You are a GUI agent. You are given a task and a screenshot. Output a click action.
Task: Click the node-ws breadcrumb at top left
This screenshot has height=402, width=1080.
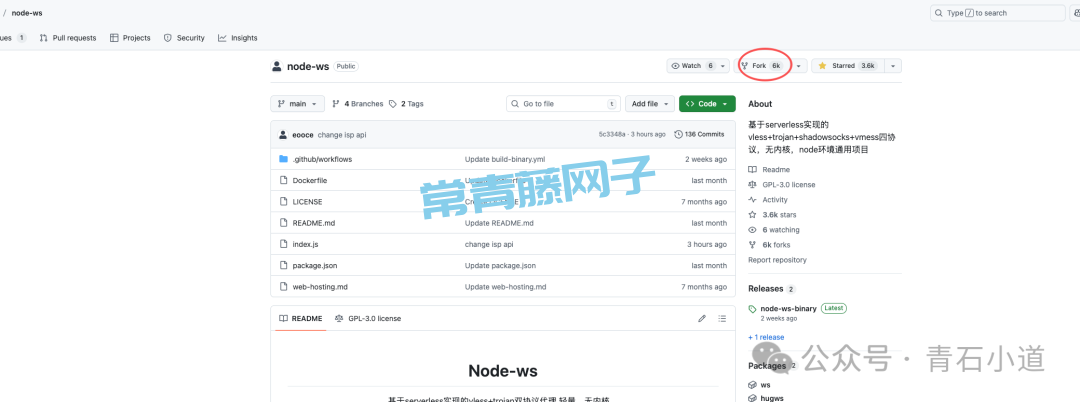29,13
